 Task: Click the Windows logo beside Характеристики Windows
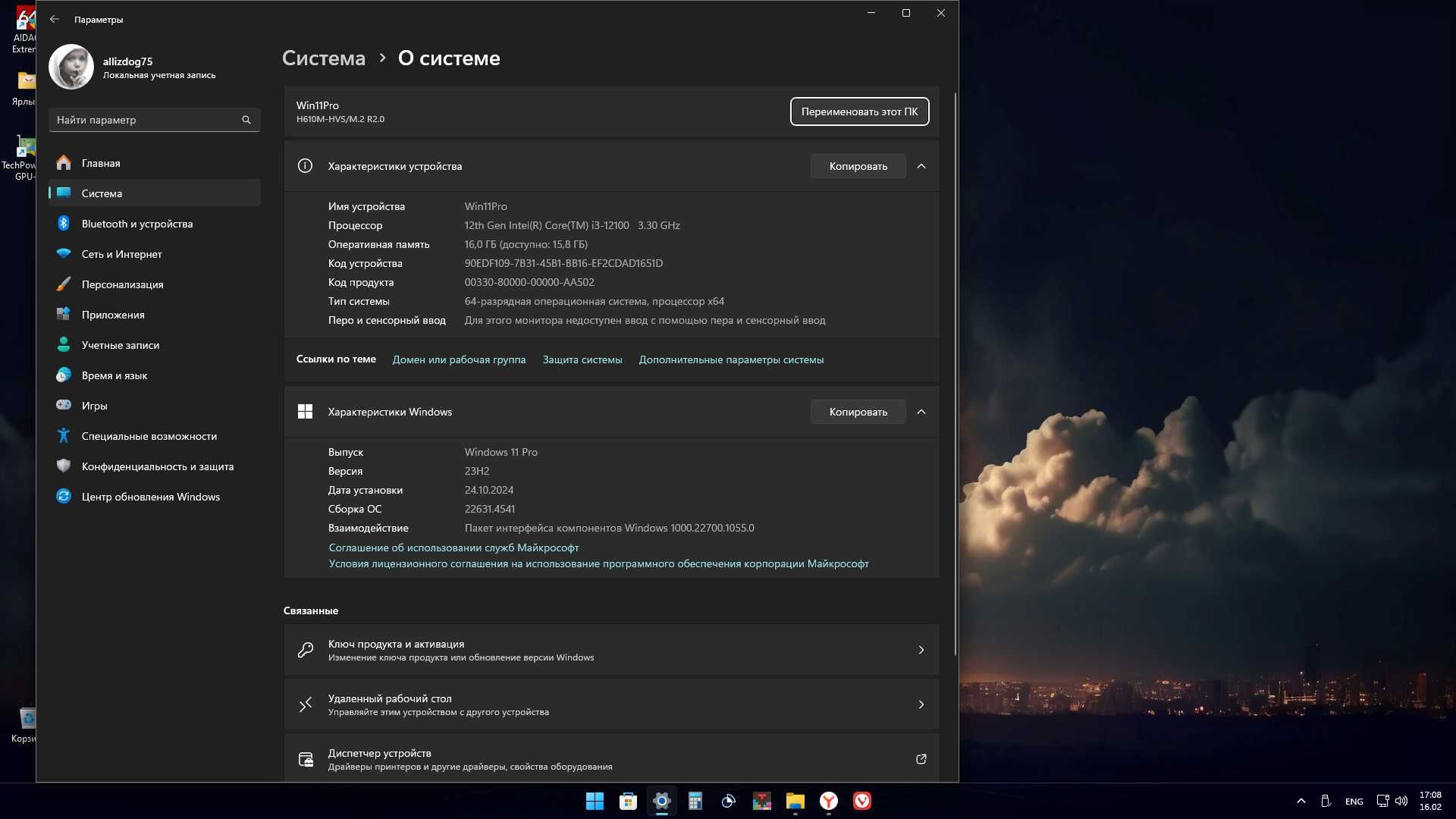(305, 411)
